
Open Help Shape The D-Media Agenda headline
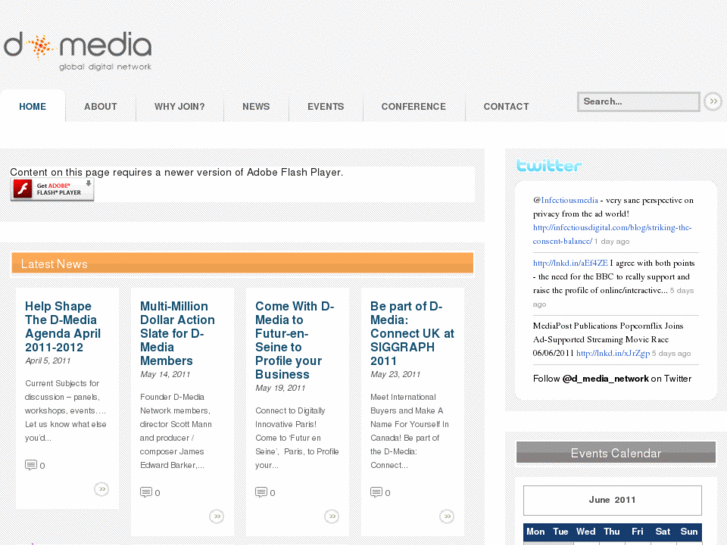(x=63, y=327)
